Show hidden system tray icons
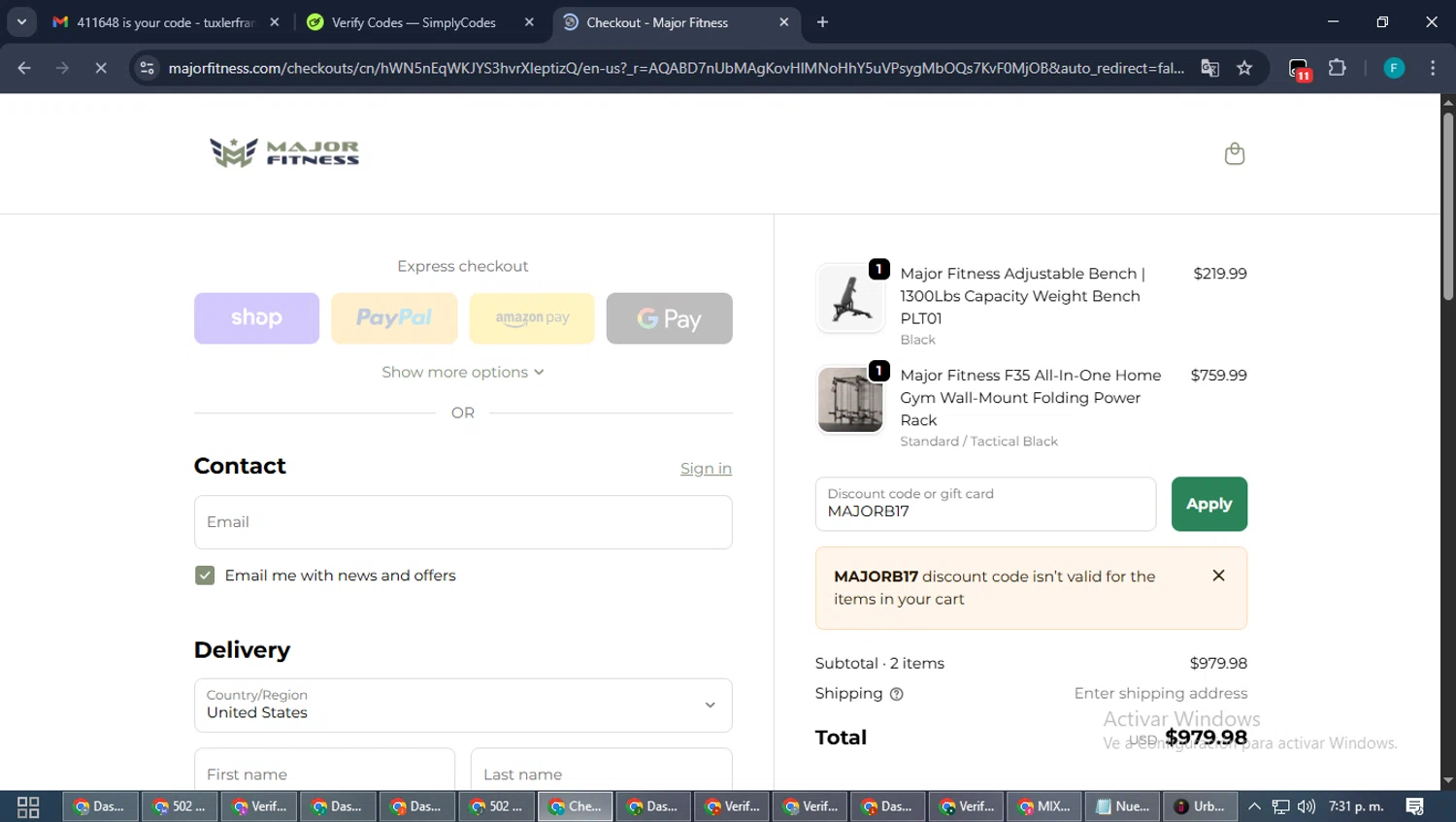The height and width of the screenshot is (822, 1456). tap(1254, 806)
